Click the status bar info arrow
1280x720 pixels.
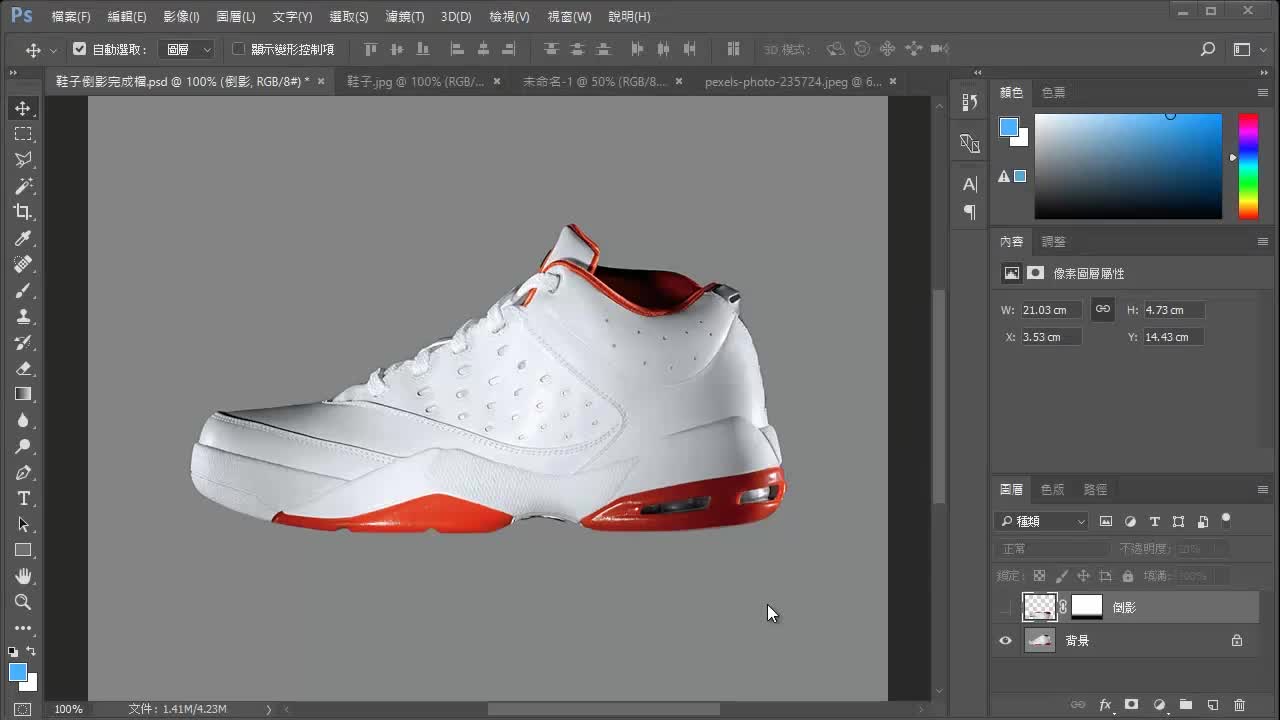point(268,709)
